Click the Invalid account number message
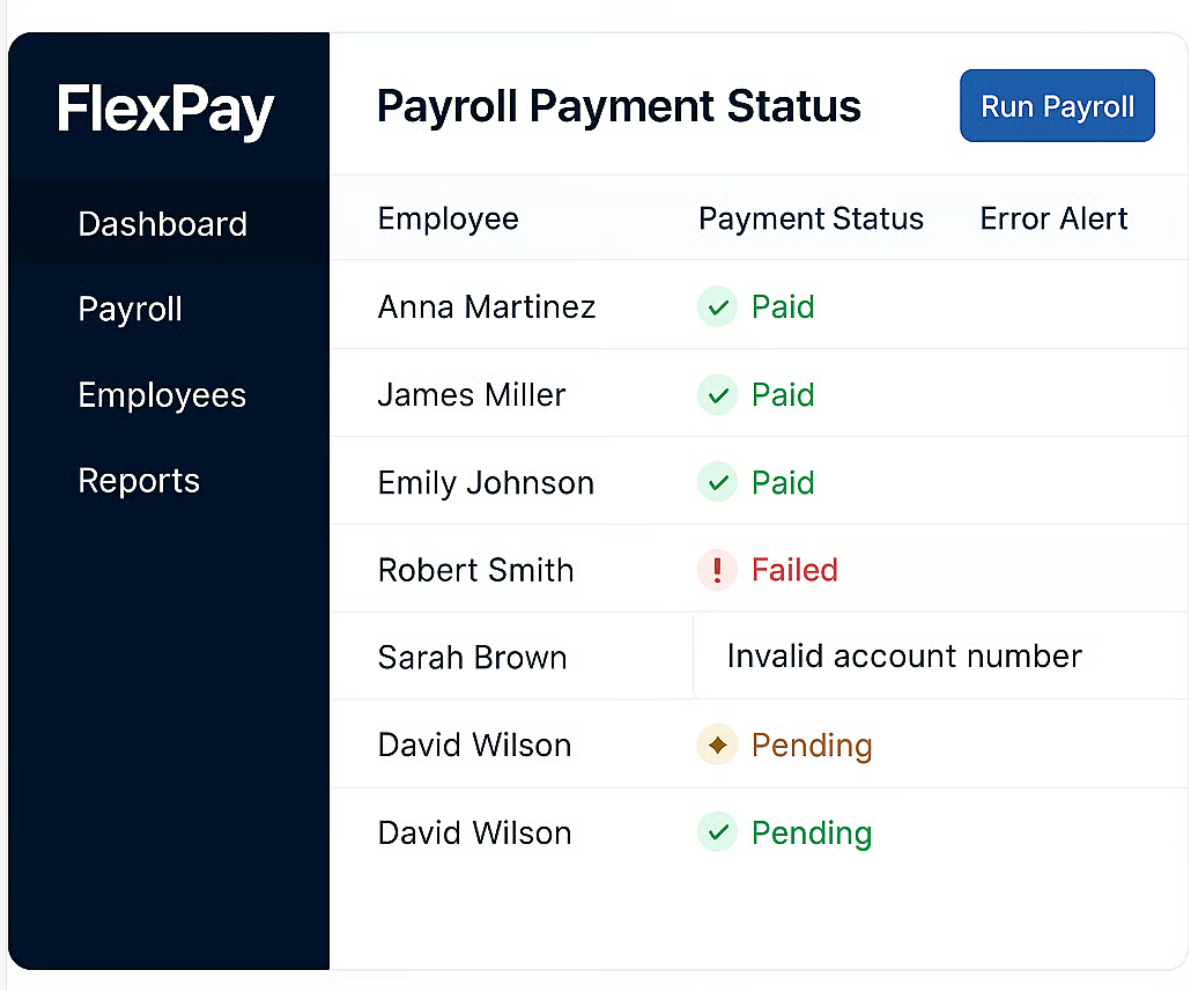Image resolution: width=1189 pixels, height=990 pixels. (904, 656)
